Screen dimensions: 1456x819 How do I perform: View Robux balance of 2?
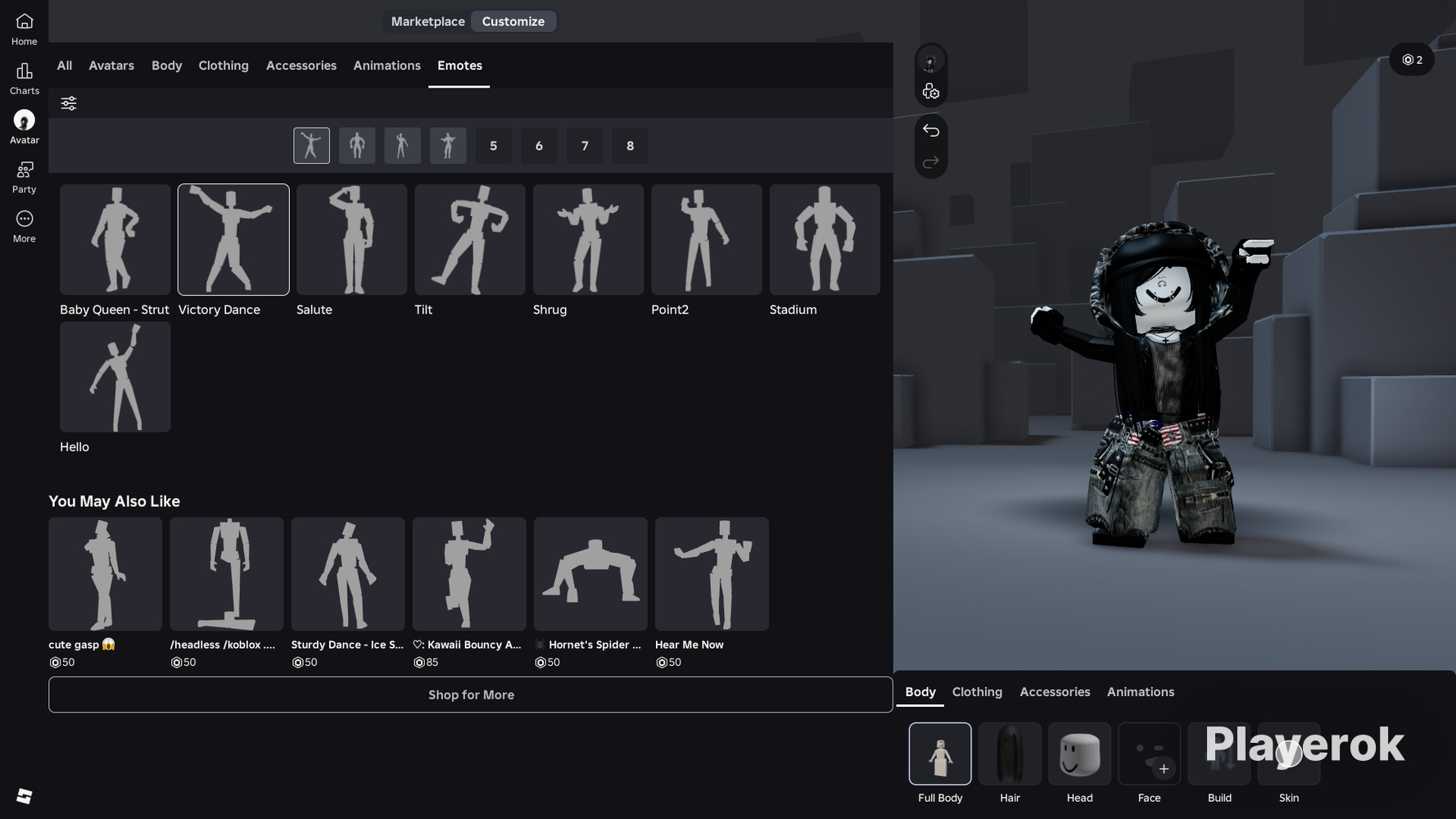click(x=1412, y=60)
